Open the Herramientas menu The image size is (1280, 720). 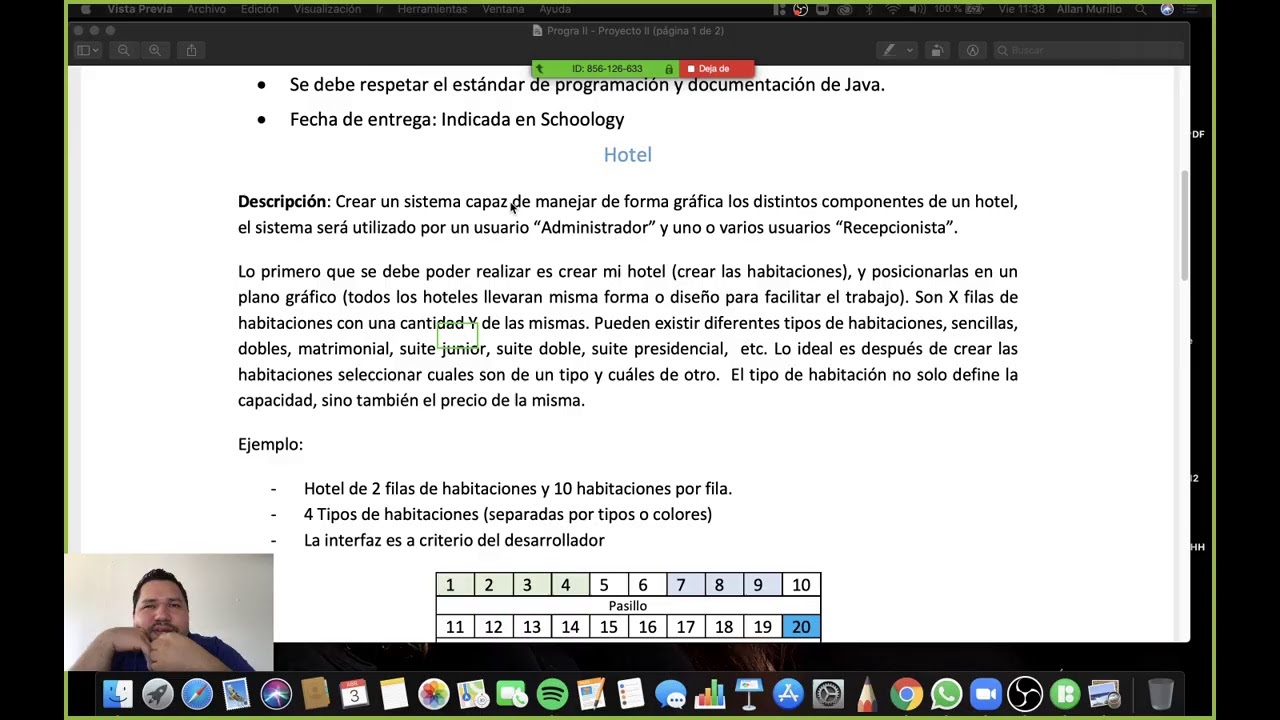pyautogui.click(x=432, y=9)
